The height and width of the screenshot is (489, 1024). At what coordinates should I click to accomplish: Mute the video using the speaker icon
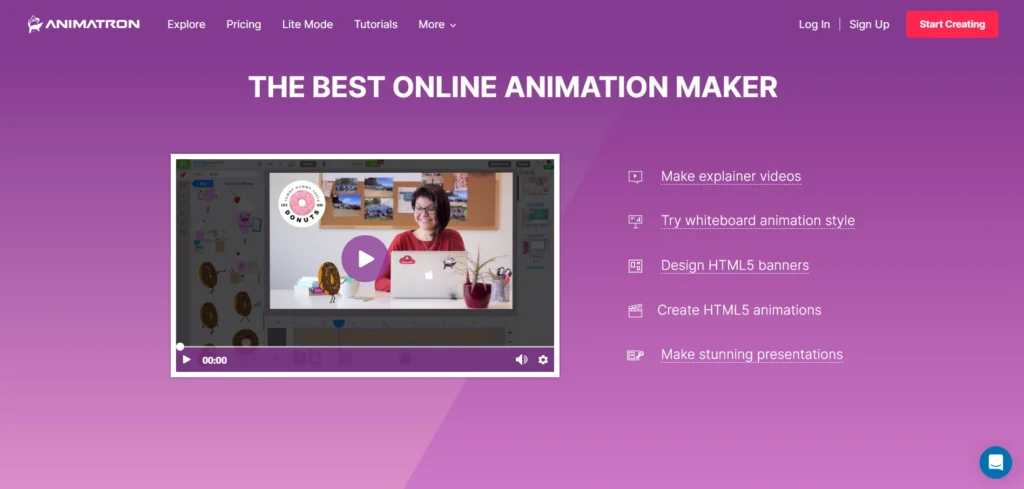(x=521, y=360)
